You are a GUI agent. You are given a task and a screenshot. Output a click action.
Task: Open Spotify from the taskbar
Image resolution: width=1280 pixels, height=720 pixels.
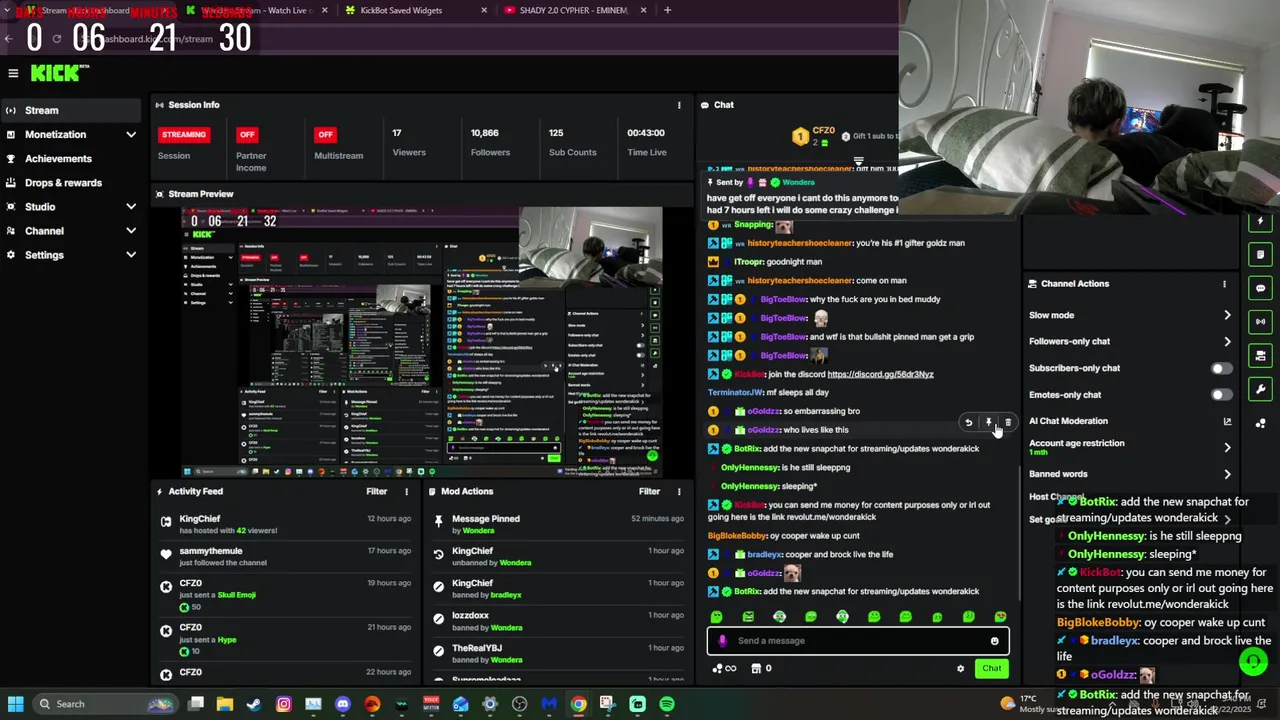click(x=667, y=704)
